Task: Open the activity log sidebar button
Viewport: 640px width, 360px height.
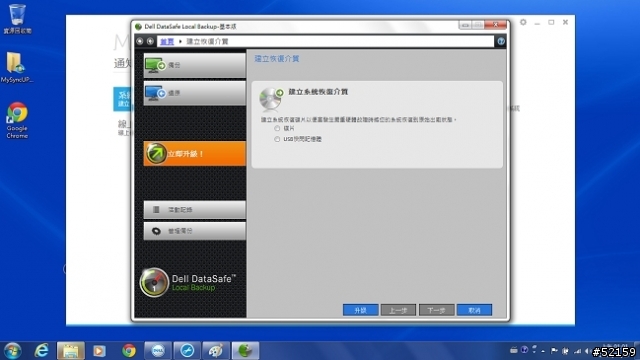Action: tap(195, 210)
